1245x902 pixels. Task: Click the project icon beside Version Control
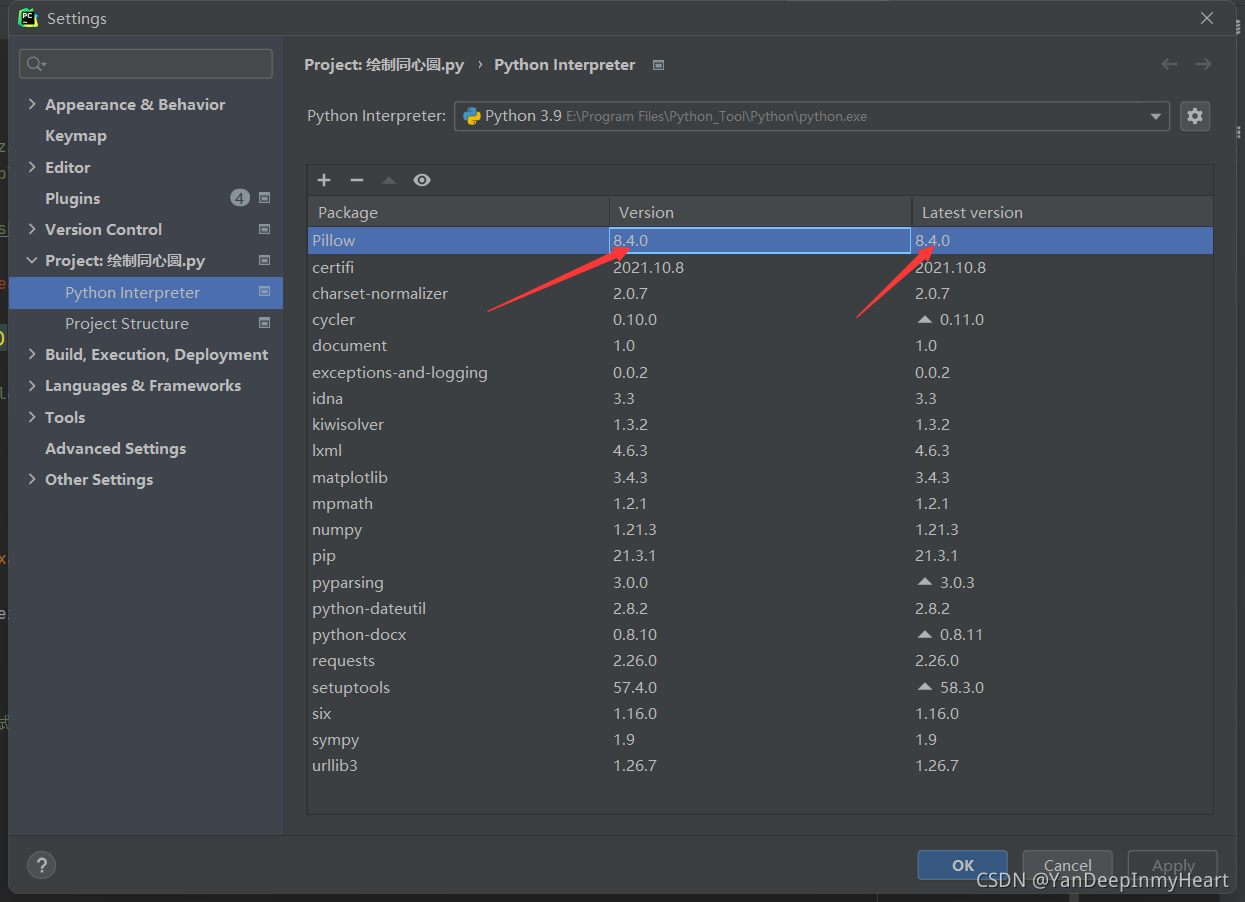pyautogui.click(x=264, y=229)
